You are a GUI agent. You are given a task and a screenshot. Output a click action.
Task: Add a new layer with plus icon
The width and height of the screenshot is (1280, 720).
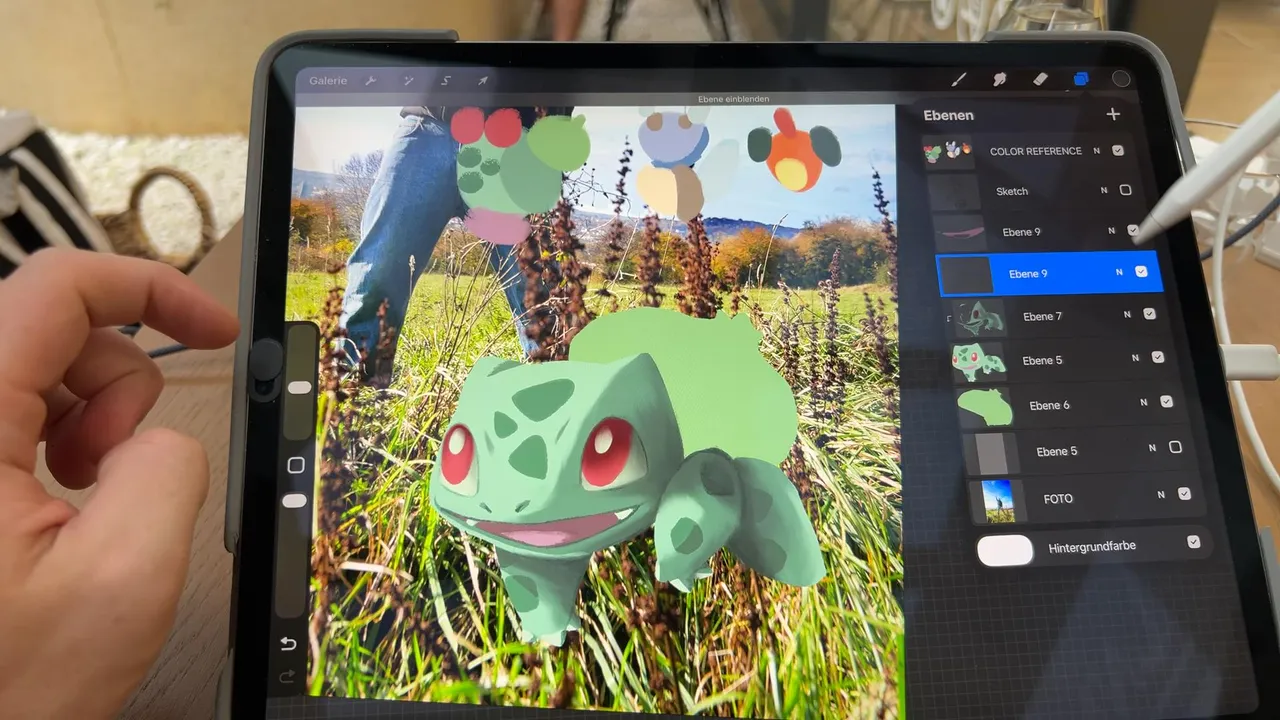1113,114
